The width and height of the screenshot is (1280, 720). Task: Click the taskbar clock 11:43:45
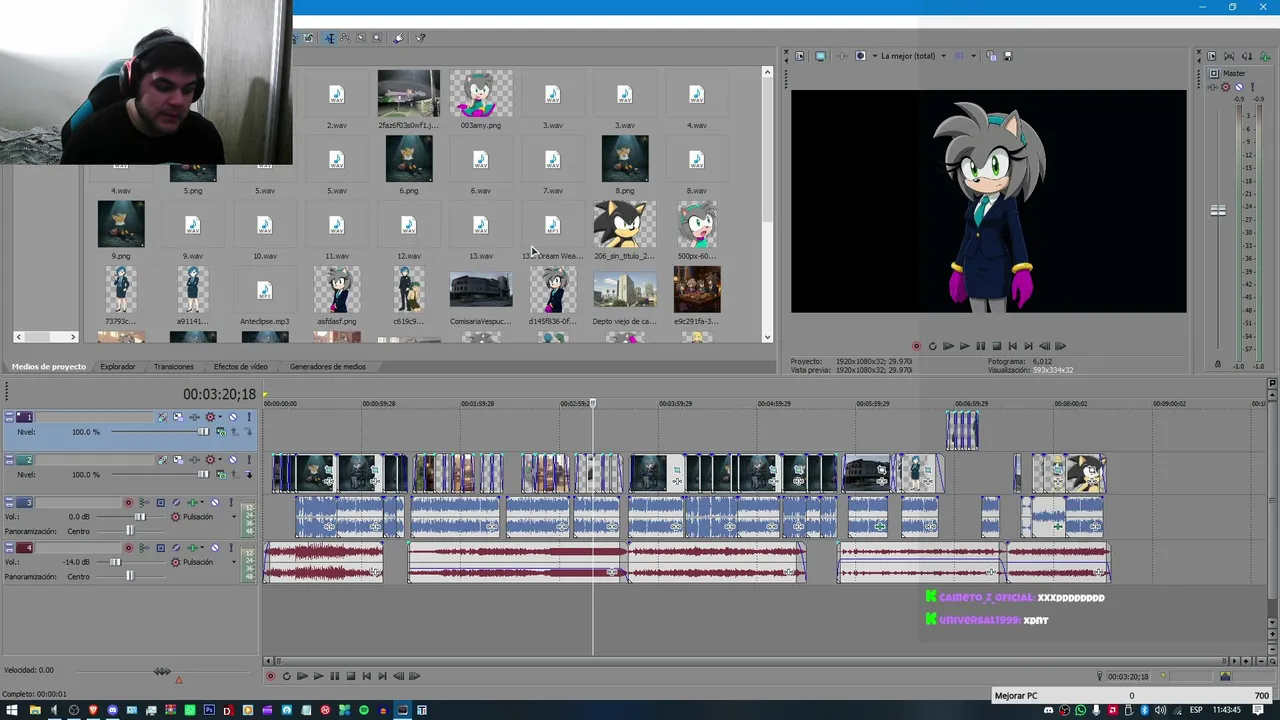point(1226,710)
